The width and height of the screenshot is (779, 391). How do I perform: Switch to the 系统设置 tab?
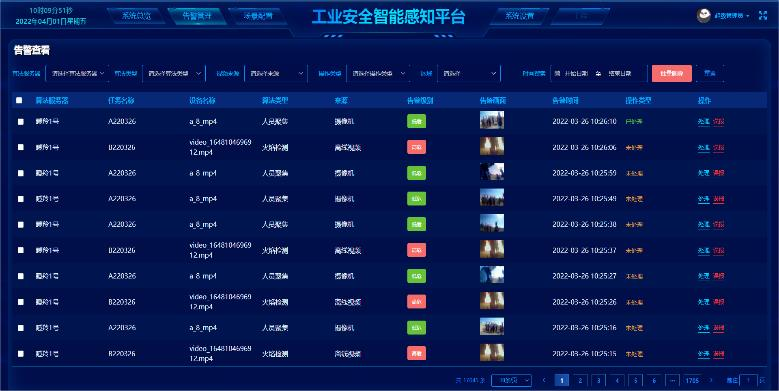(519, 16)
